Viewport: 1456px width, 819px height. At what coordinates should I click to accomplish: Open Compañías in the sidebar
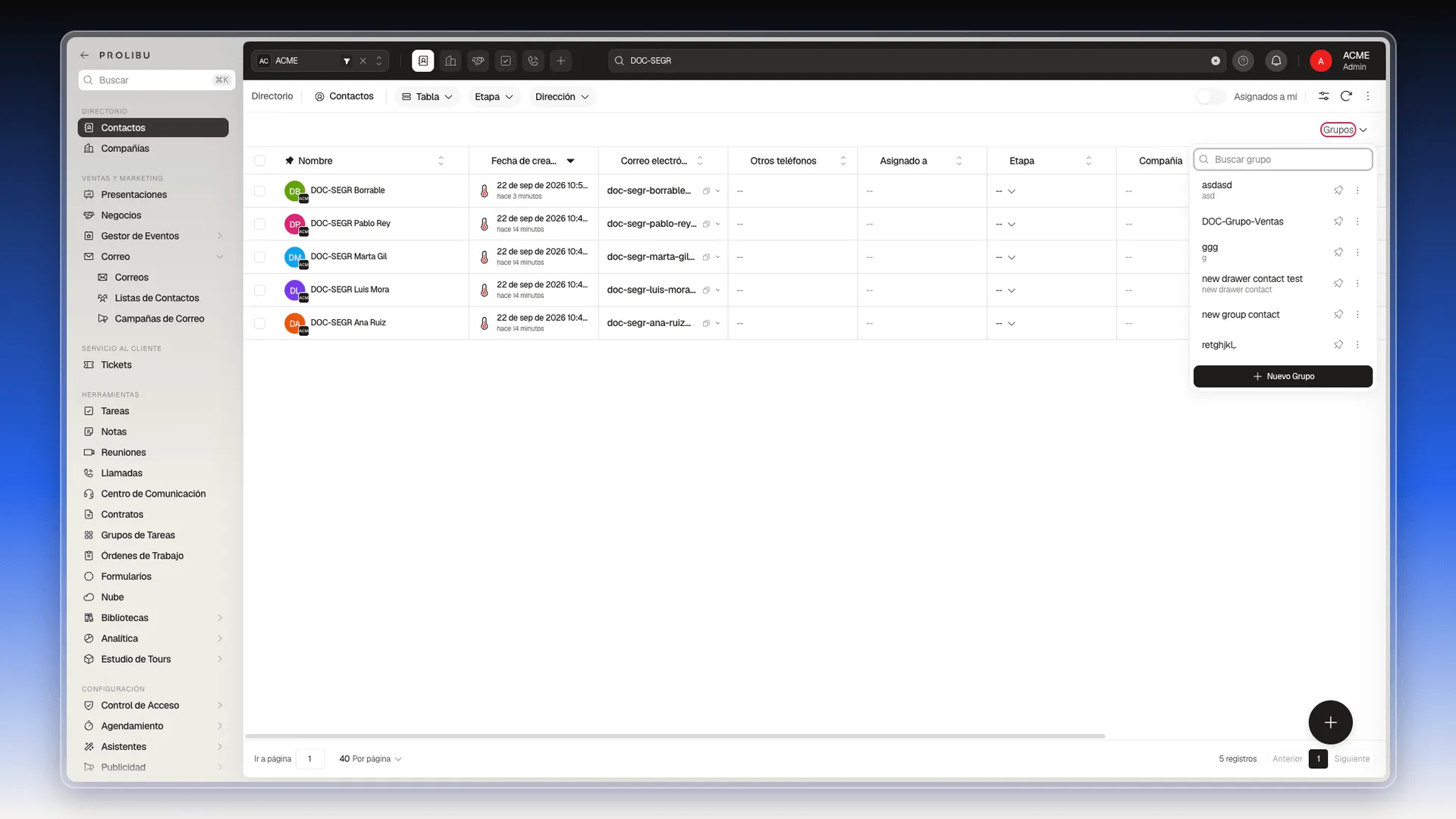click(153, 149)
